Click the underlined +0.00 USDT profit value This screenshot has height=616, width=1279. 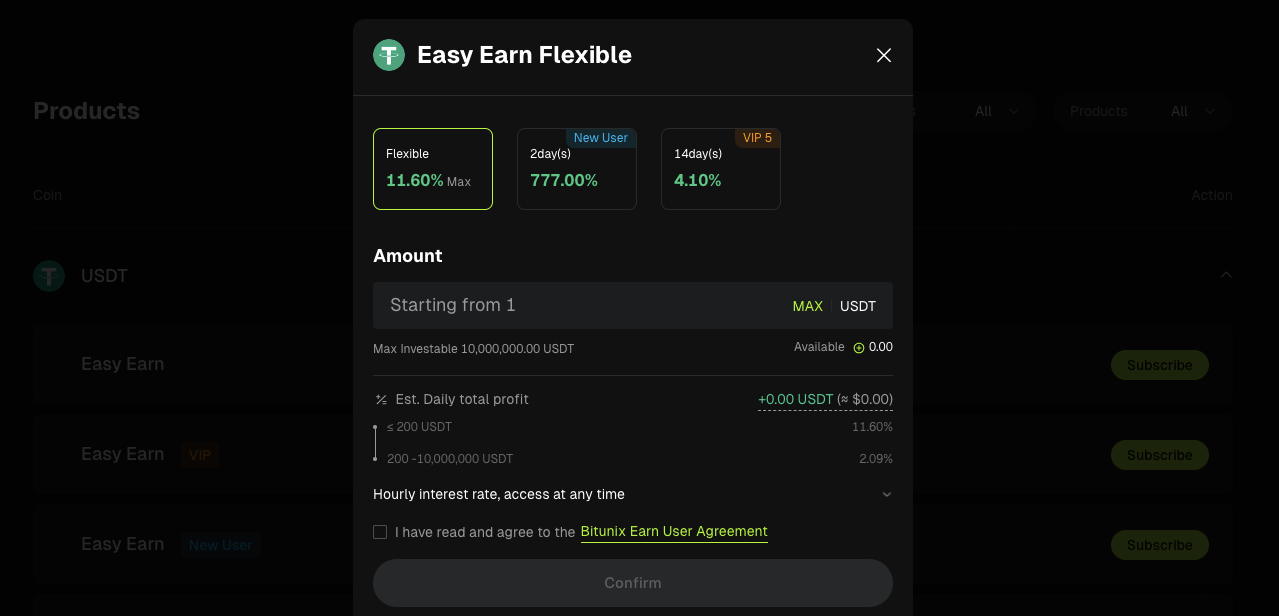793,399
